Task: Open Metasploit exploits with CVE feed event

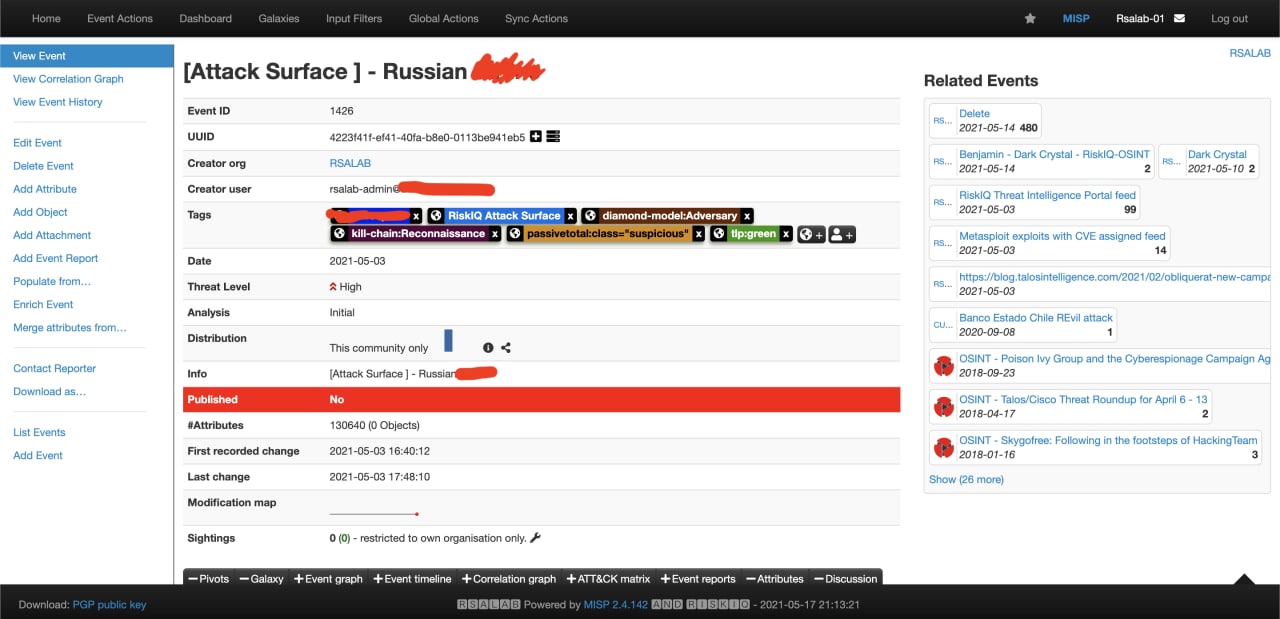Action: click(1063, 236)
